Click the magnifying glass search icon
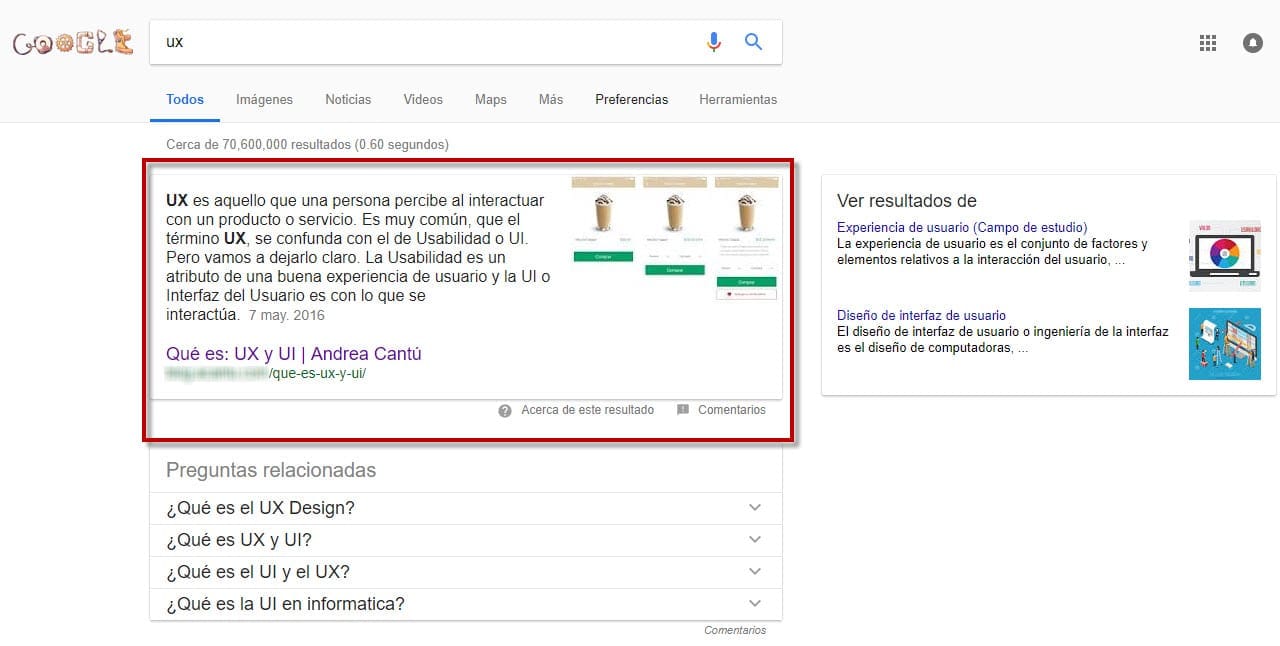 point(753,42)
